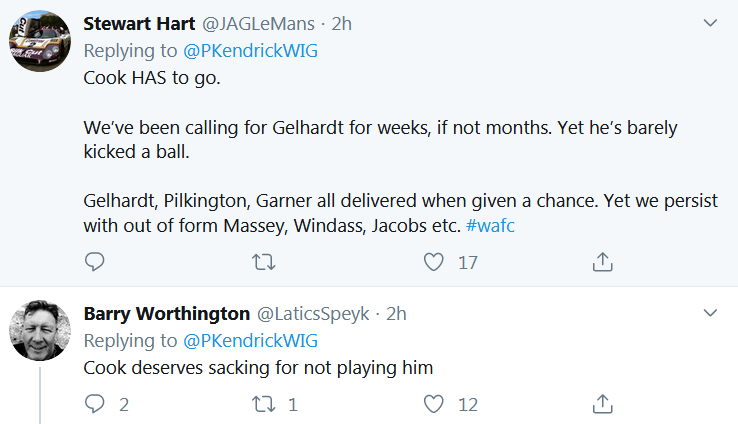Screen dimensions: 738x424
Task: Open more options on Stewart Hart's tweet
Action: [711, 23]
